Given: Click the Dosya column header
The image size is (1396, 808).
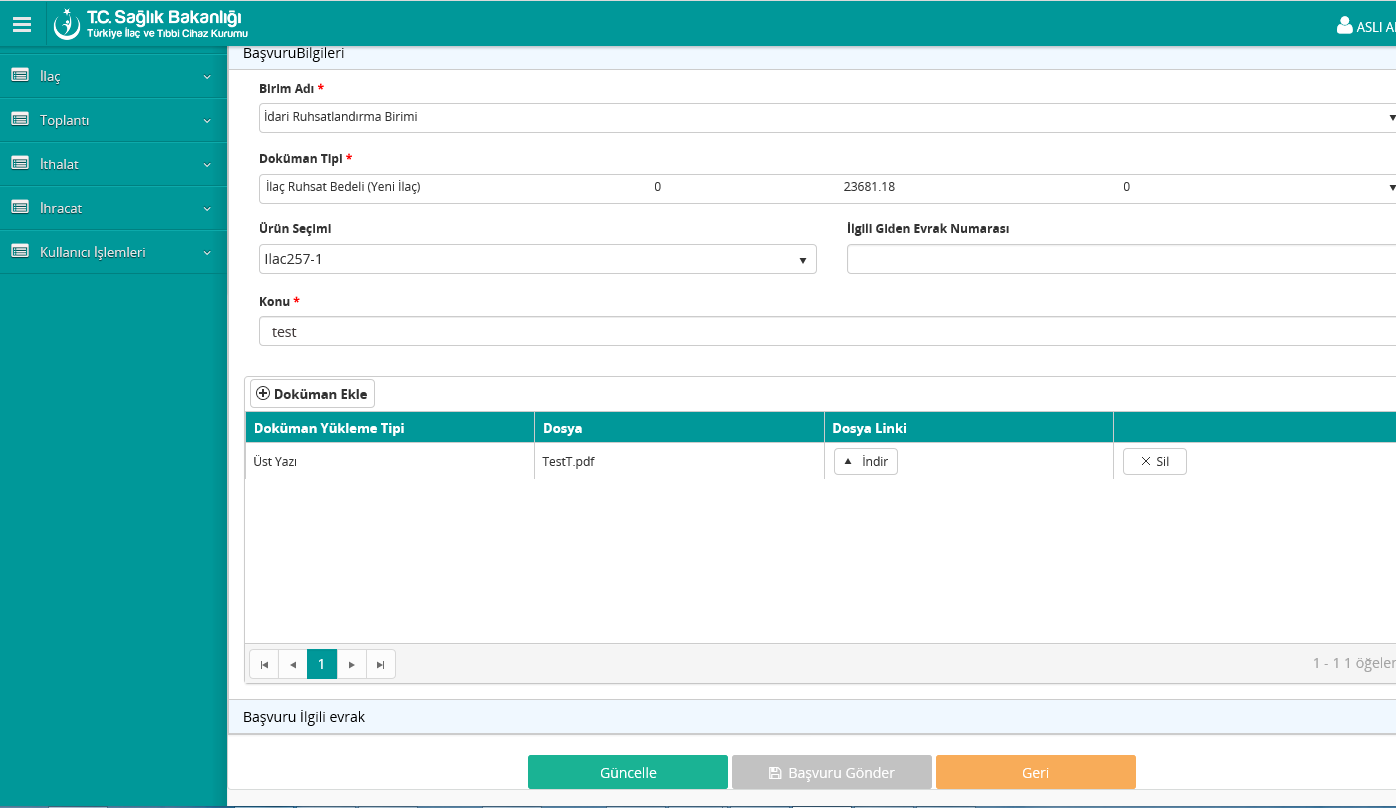Looking at the screenshot, I should (679, 428).
